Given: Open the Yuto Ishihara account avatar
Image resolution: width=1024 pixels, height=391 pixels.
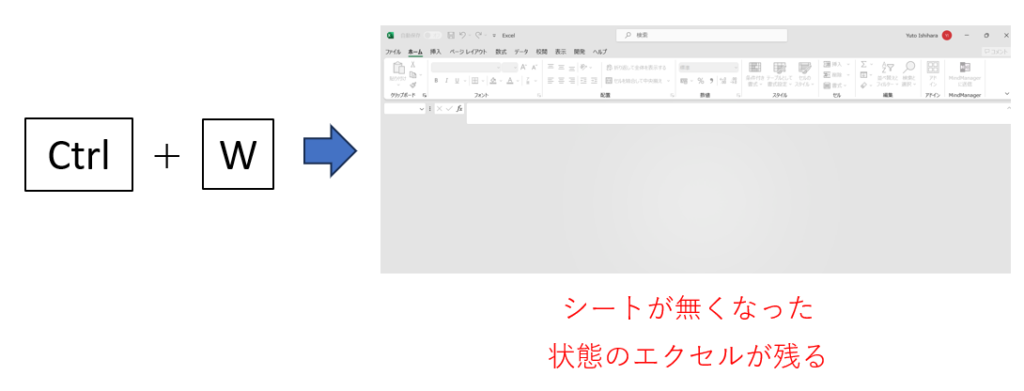Looking at the screenshot, I should point(946,35).
